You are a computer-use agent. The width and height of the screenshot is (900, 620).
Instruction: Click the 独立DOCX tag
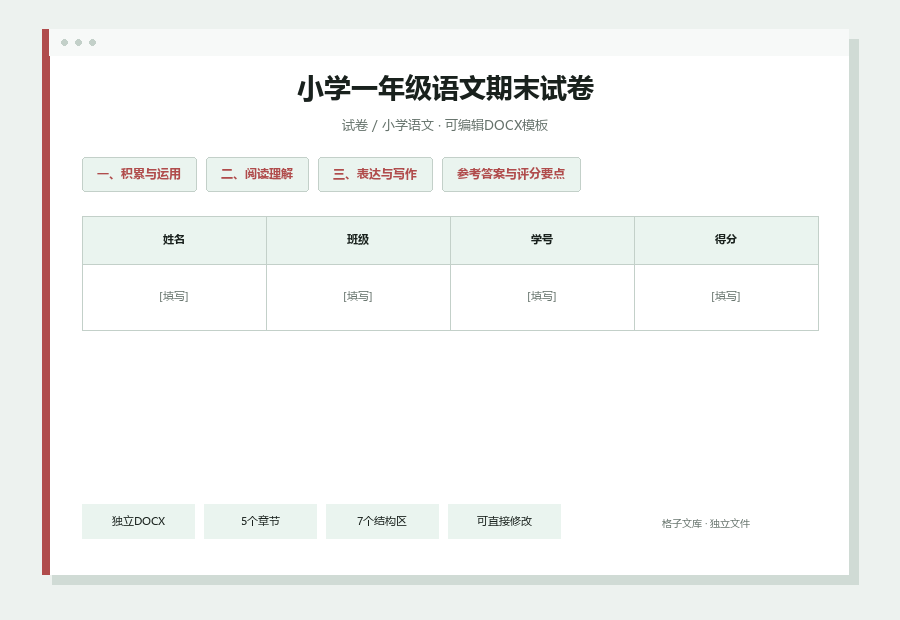pos(138,521)
